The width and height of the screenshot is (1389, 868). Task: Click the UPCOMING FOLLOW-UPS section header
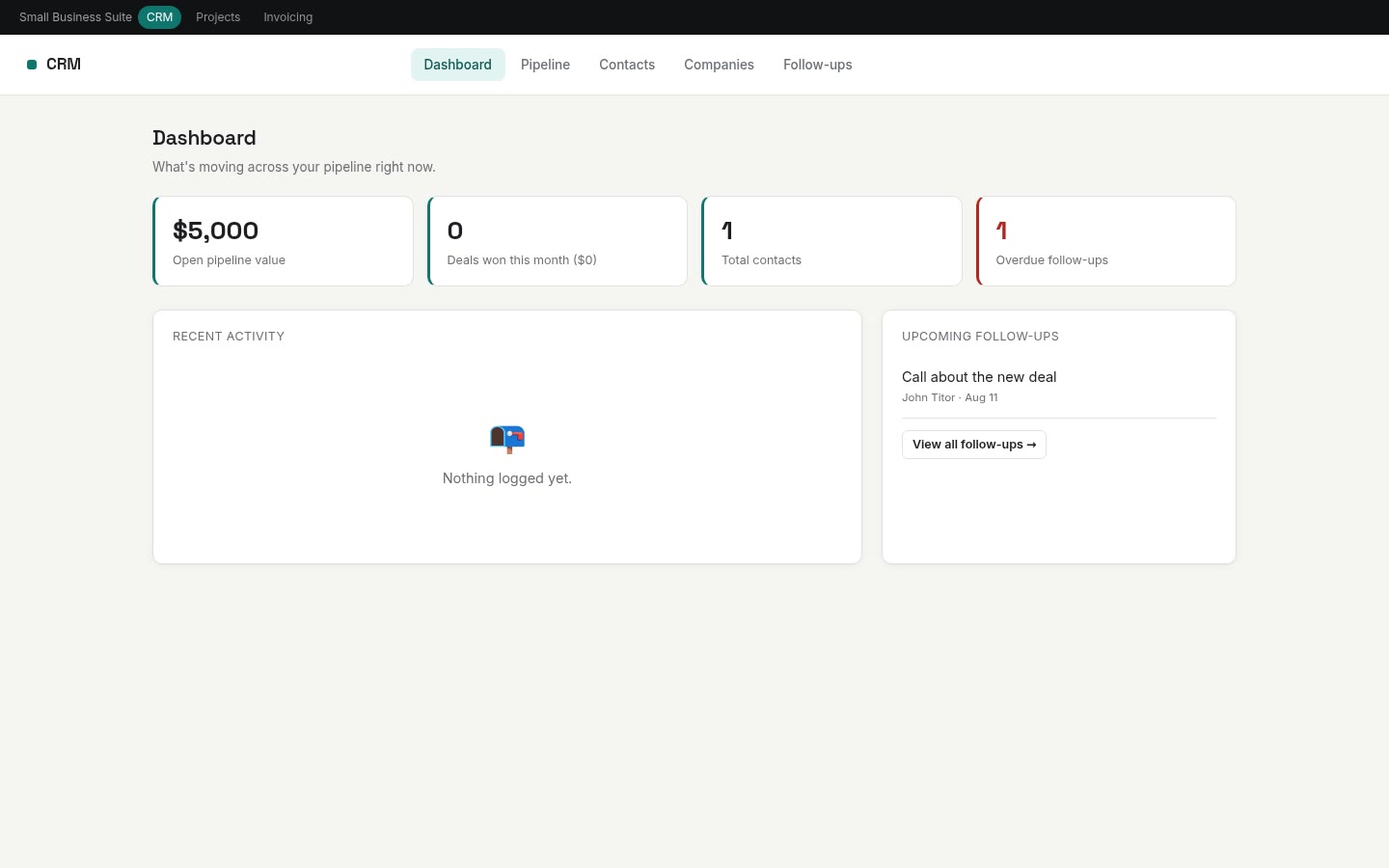pos(980,337)
